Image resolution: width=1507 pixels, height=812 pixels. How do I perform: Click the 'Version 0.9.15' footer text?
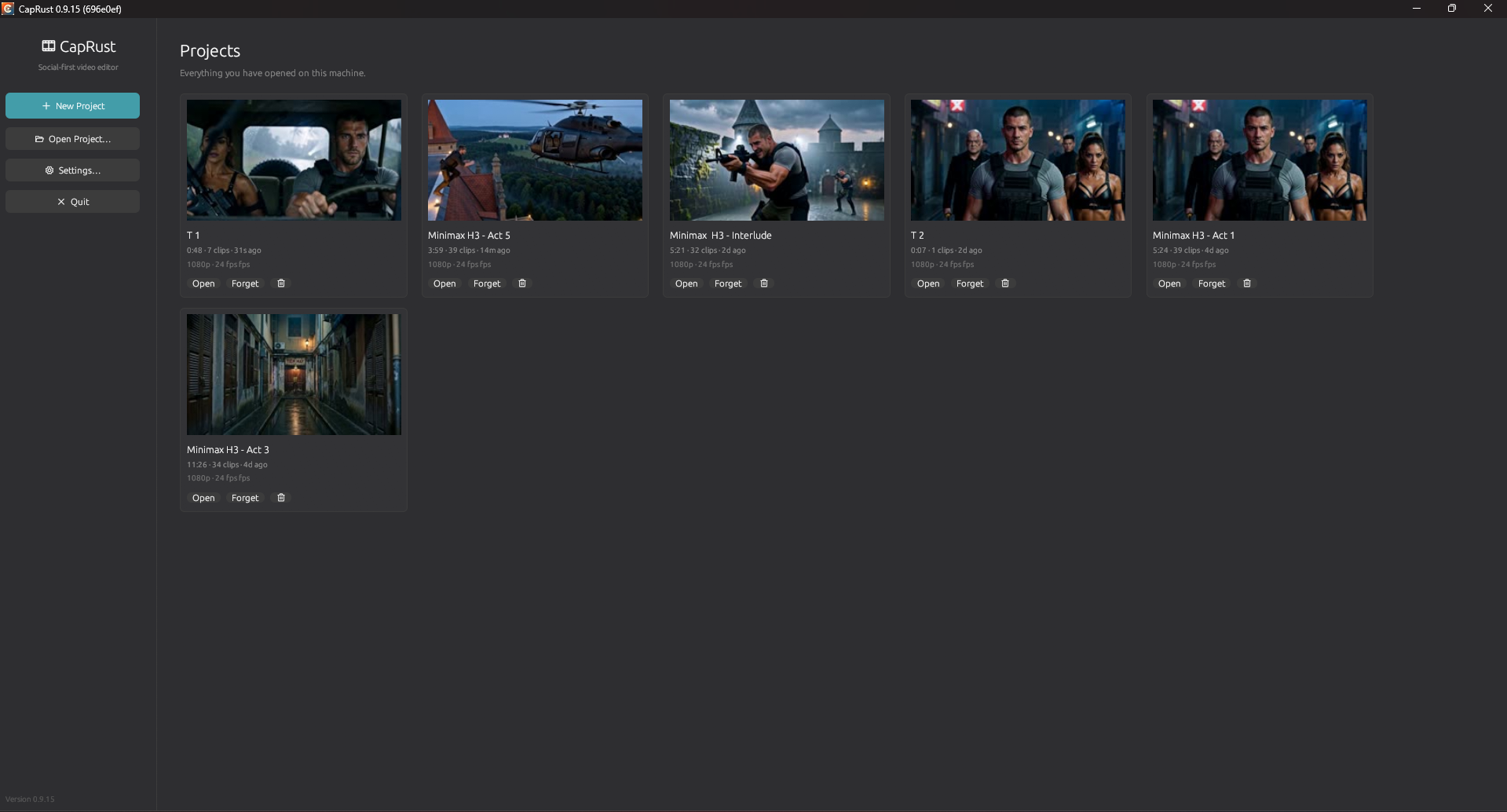coord(30,799)
